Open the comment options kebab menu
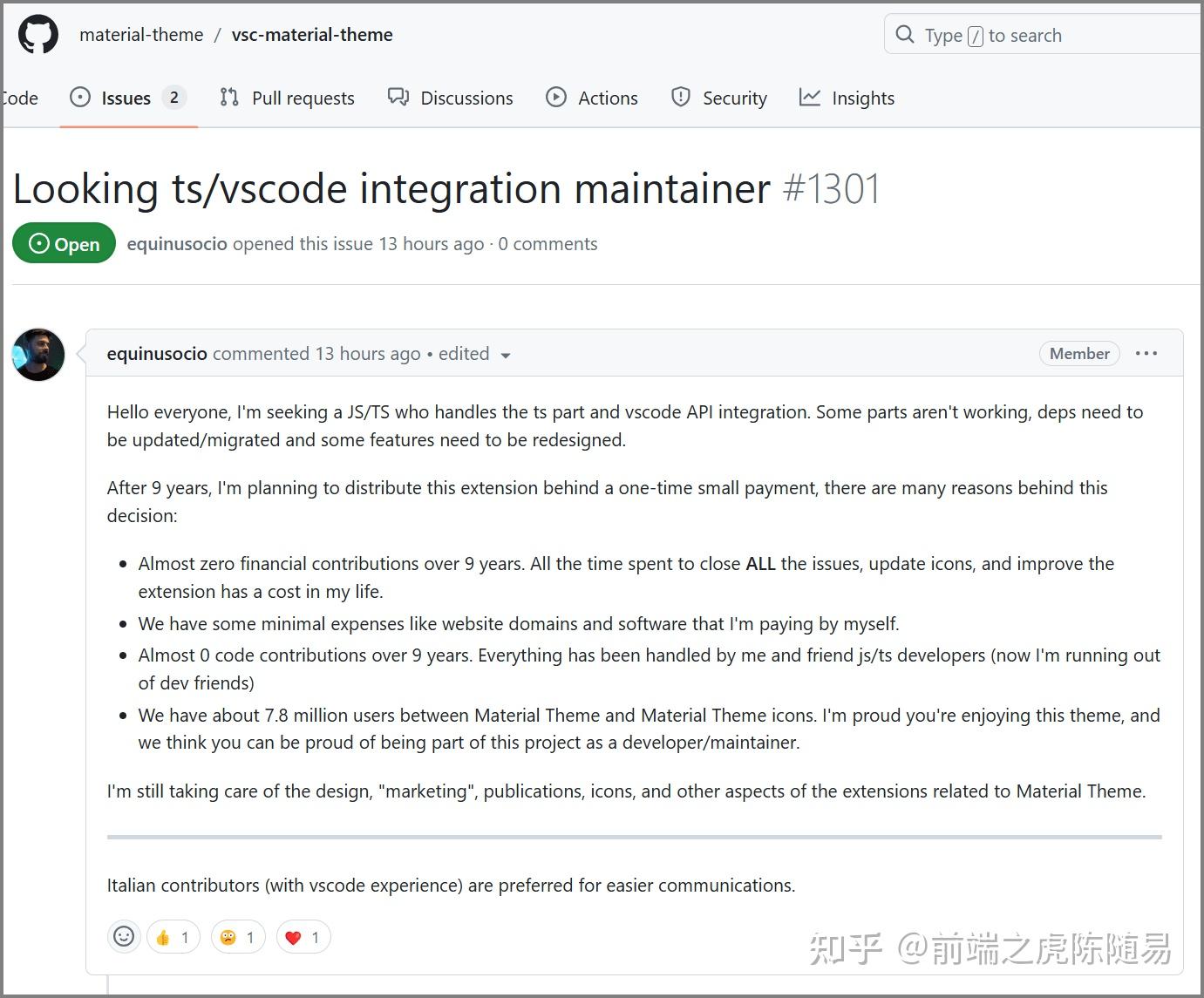1204x998 pixels. pyautogui.click(x=1146, y=353)
